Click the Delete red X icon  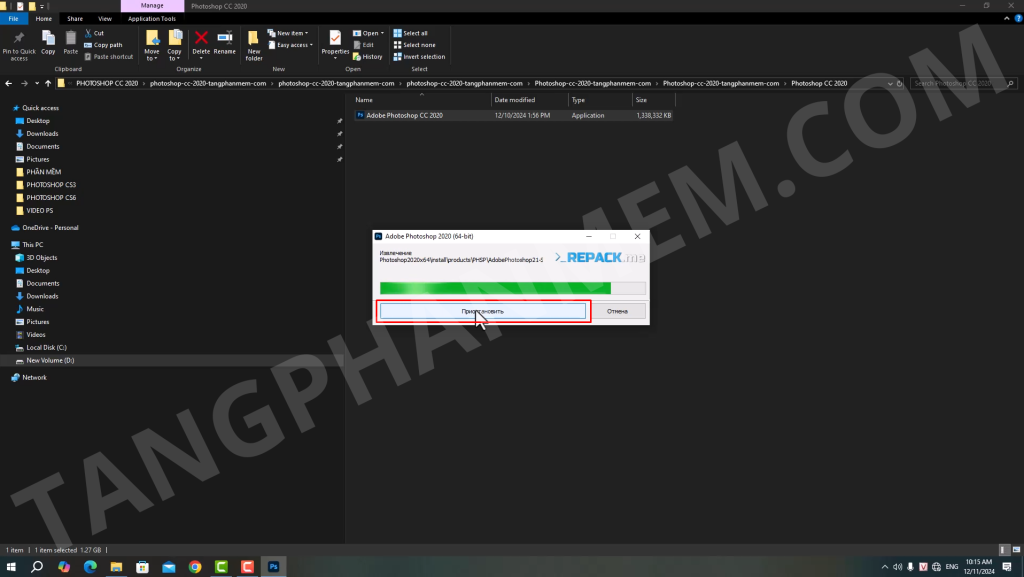pos(201,38)
